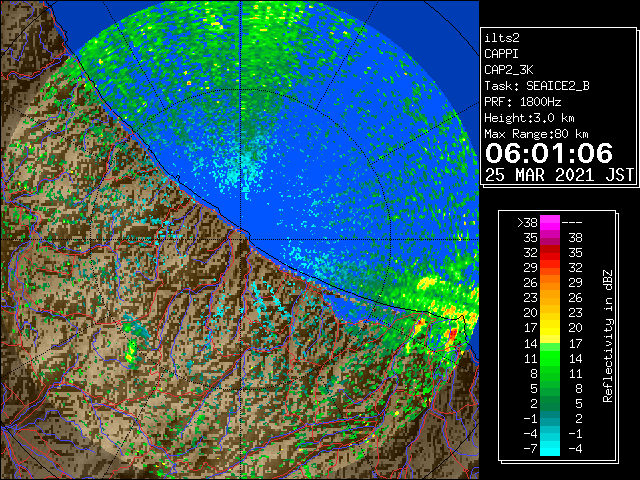Click the PRF: 1800Hz line

[x=523, y=102]
